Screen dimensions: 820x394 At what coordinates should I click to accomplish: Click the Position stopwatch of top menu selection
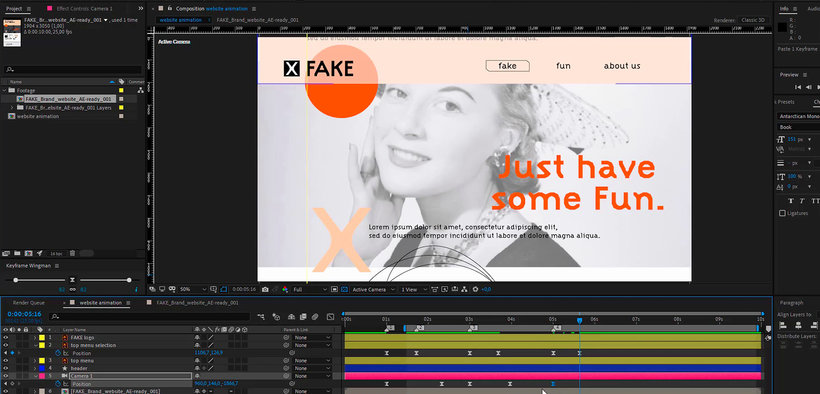[58, 353]
